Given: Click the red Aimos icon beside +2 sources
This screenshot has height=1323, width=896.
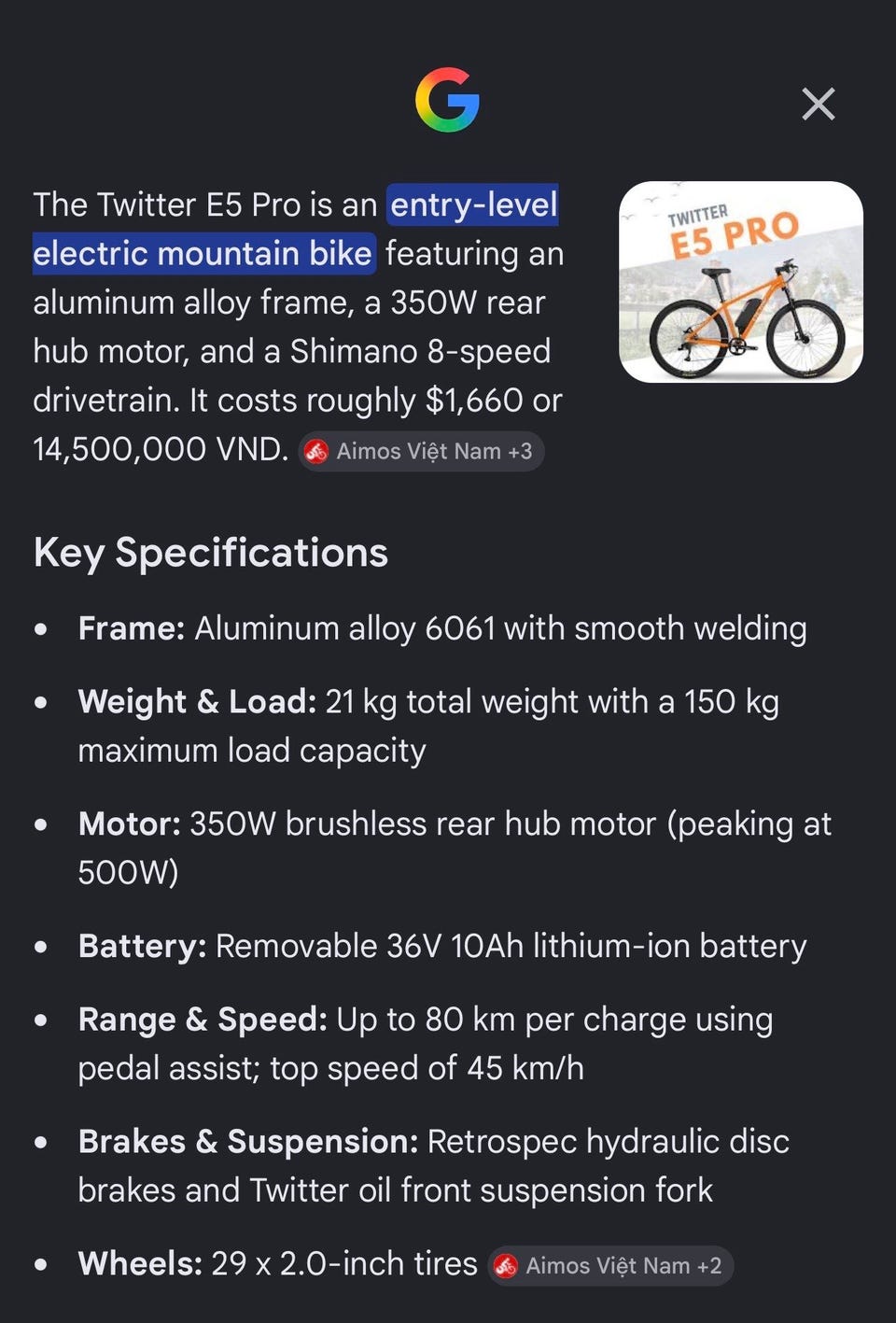Looking at the screenshot, I should coord(506,1266).
